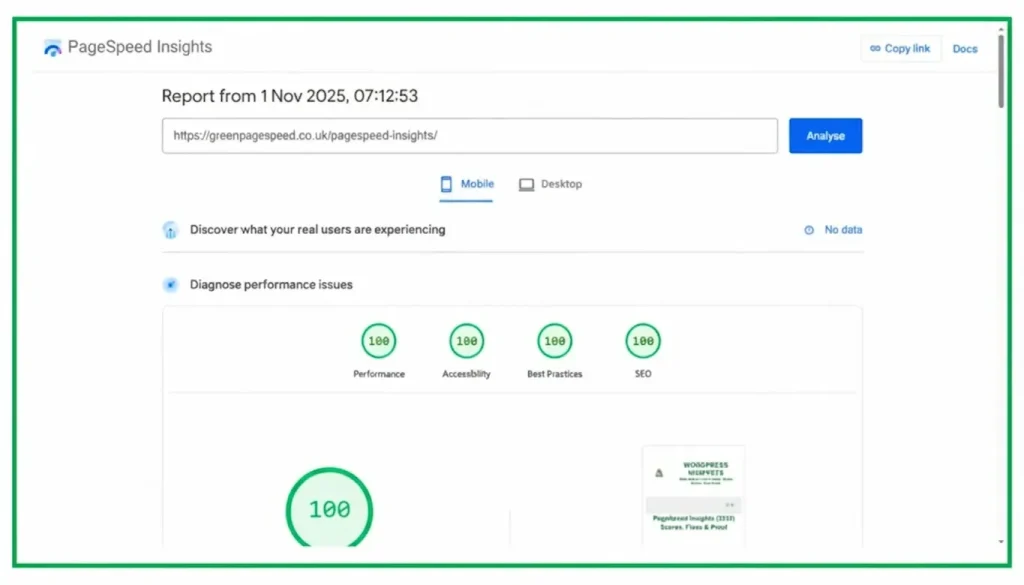1024x585 pixels.
Task: Click the Best Practices score badge
Action: (x=554, y=340)
